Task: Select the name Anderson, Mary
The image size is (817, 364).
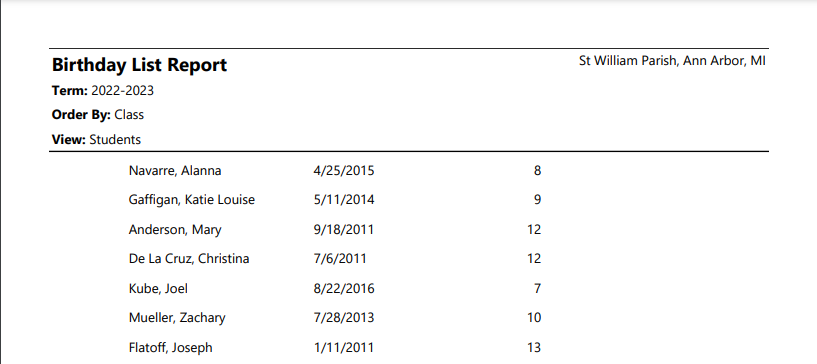Action: pos(175,230)
